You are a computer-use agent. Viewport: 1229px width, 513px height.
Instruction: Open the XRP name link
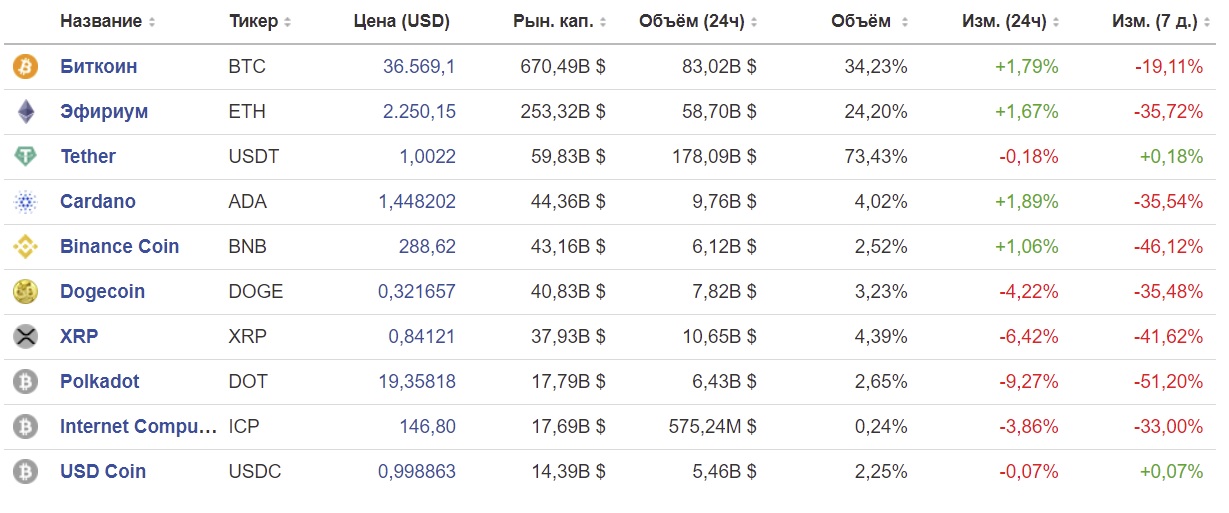pyautogui.click(x=79, y=337)
